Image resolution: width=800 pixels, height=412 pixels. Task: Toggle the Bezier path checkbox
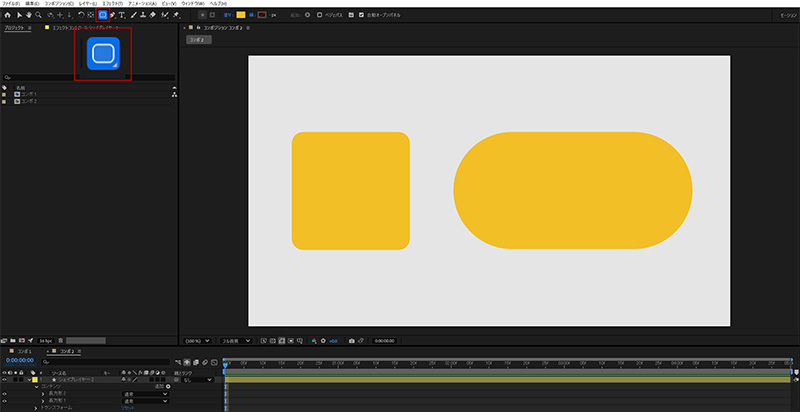pos(319,16)
